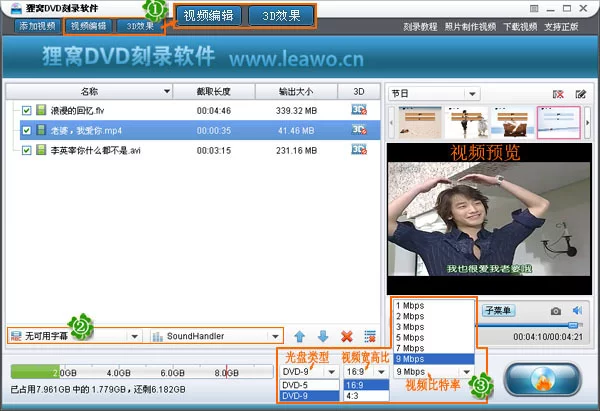Show previous templates with left arrow

click(391, 122)
